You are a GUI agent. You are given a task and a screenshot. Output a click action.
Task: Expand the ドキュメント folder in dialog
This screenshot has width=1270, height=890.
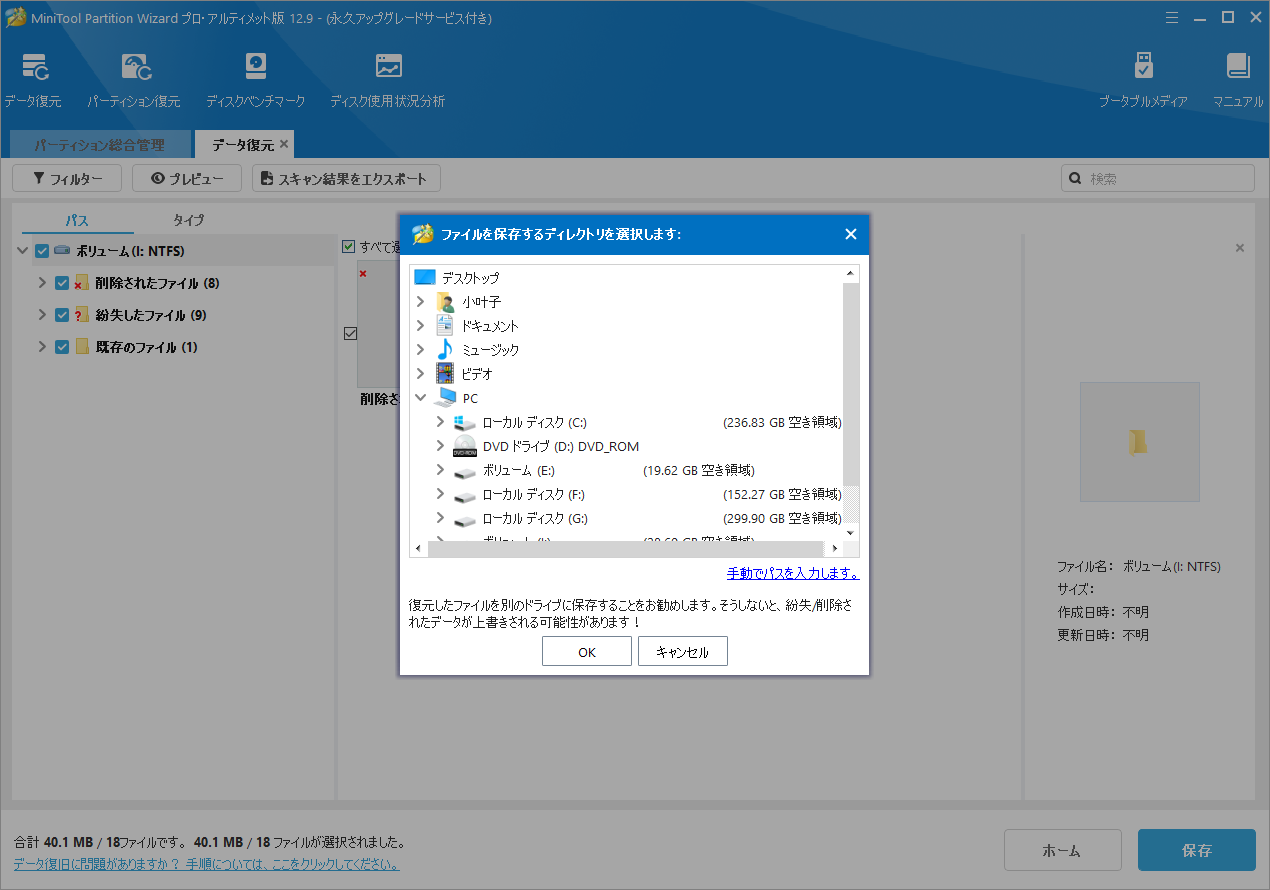(421, 326)
